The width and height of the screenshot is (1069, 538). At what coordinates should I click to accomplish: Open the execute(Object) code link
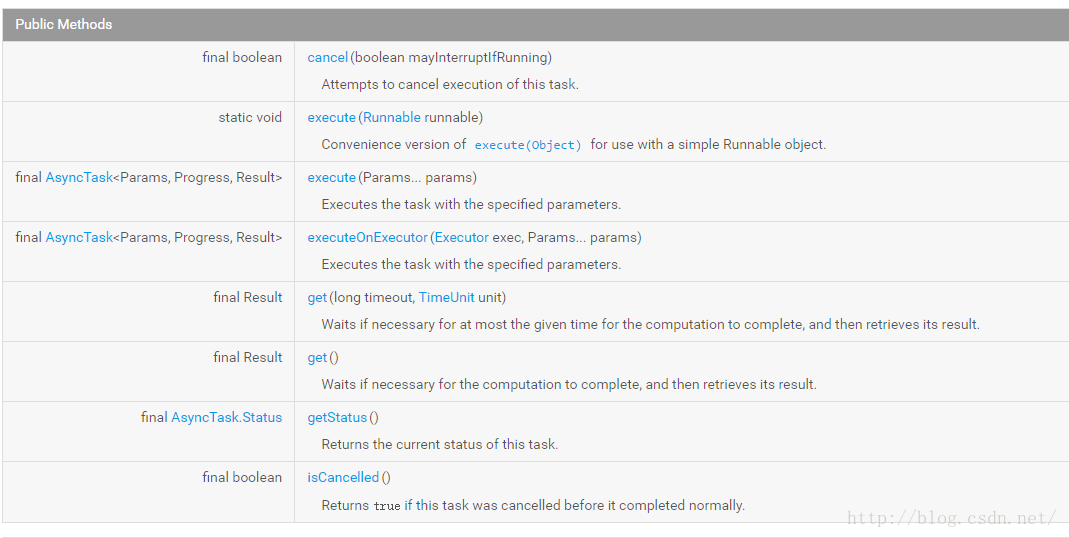(x=527, y=145)
